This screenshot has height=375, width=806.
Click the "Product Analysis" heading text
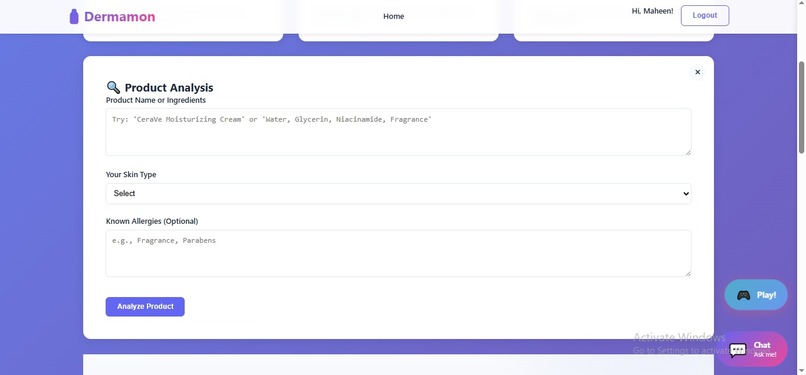point(169,88)
